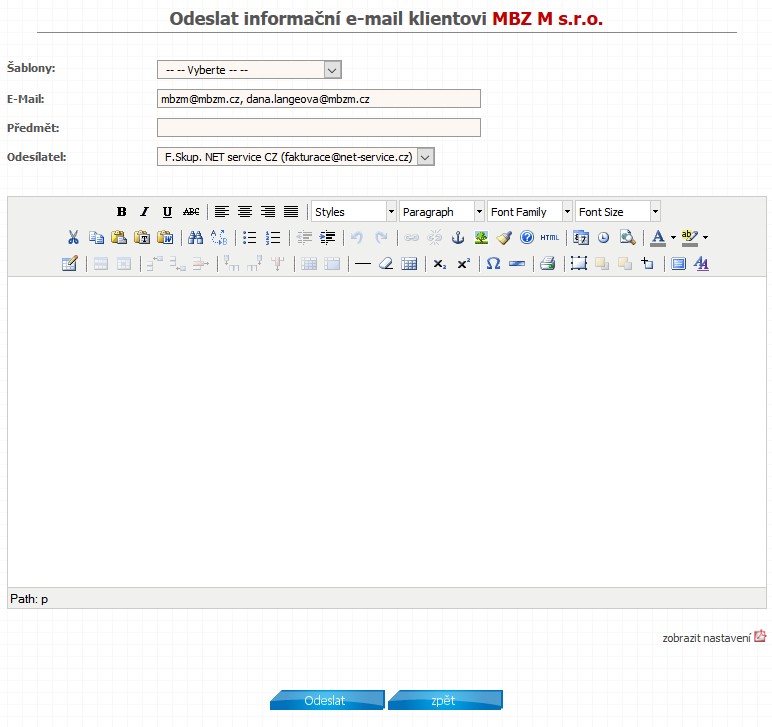Align text left
772x727 pixels.
click(x=222, y=212)
